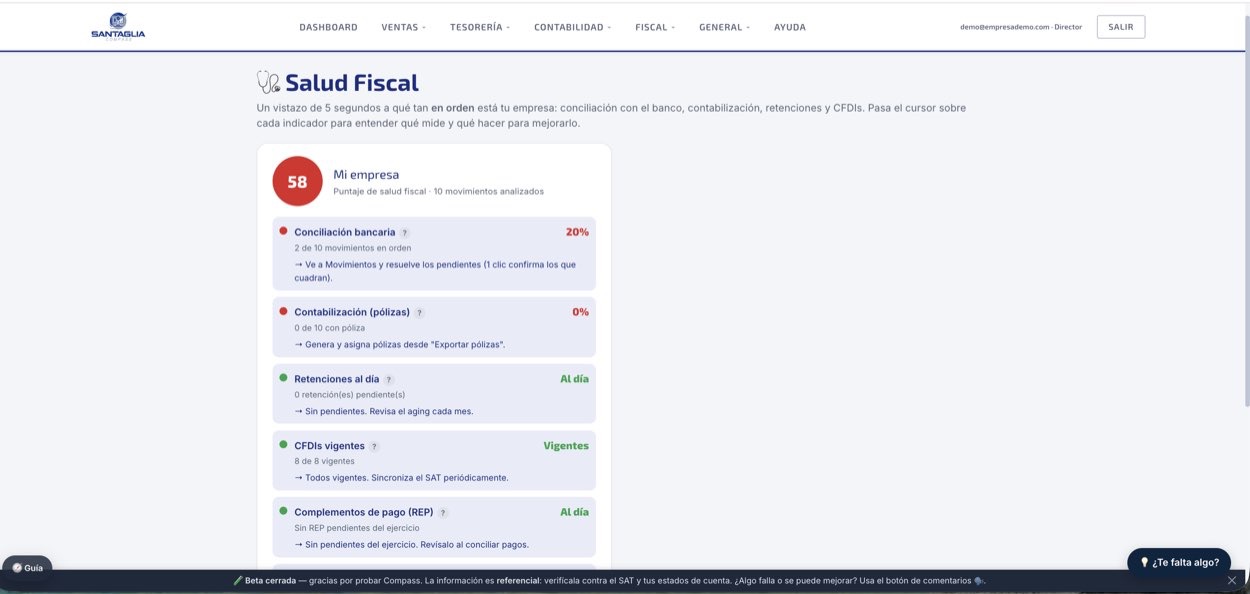Click help icon next to Conciliación bancaria
Screen dimensions: 1250x594
click(x=405, y=232)
